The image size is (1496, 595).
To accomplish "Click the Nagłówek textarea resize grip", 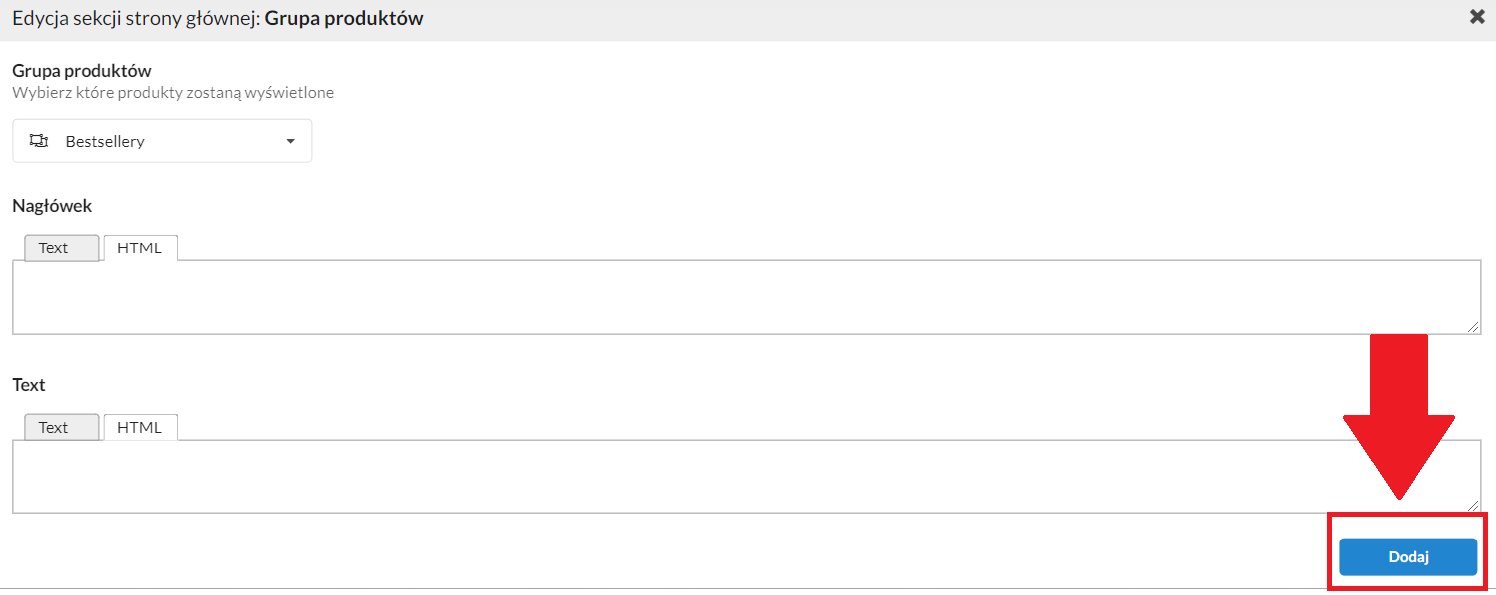I will point(1474,327).
